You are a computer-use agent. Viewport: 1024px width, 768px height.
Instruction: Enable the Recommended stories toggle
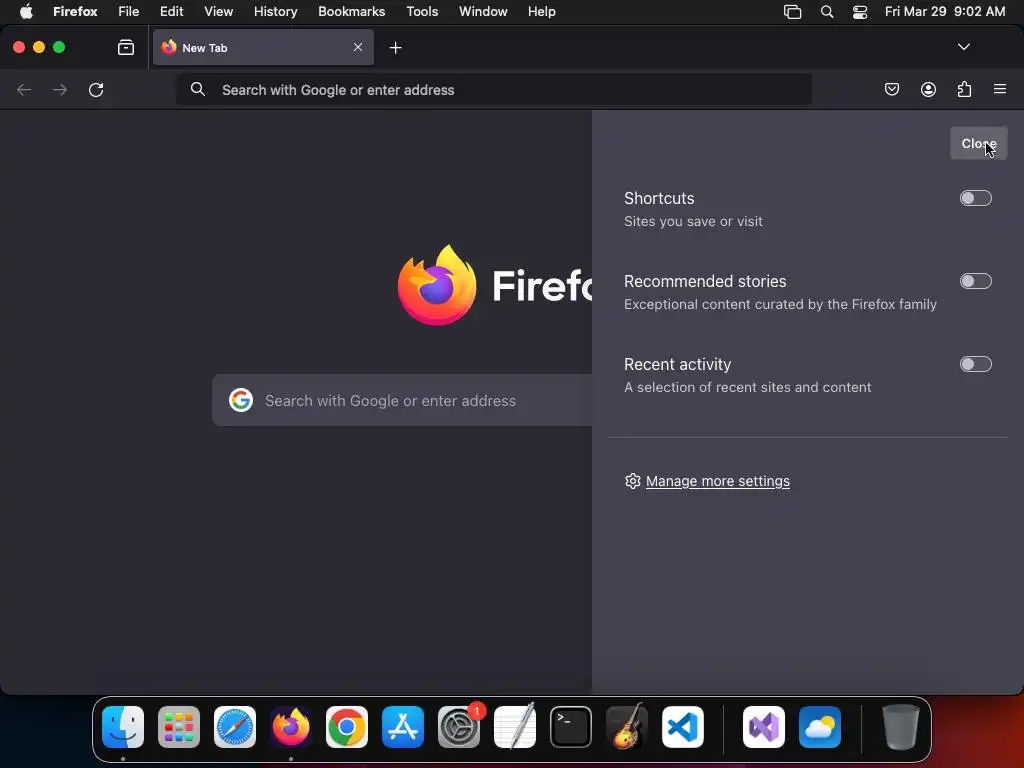tap(975, 281)
